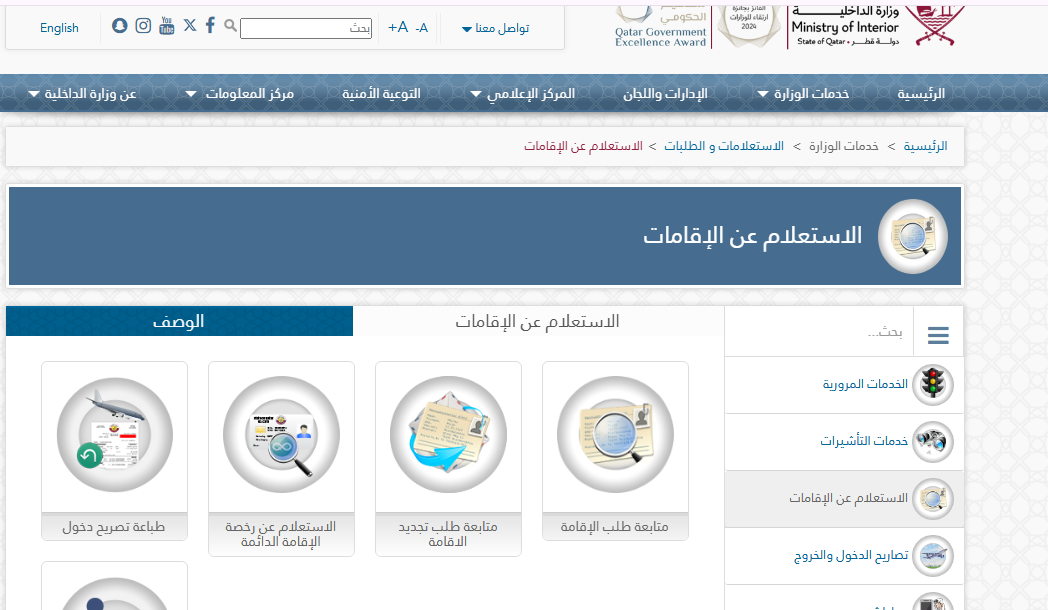Click the الاستعلام عن رخصة الإقامة الدائمة icon
The height and width of the screenshot is (610, 1048).
(281, 435)
